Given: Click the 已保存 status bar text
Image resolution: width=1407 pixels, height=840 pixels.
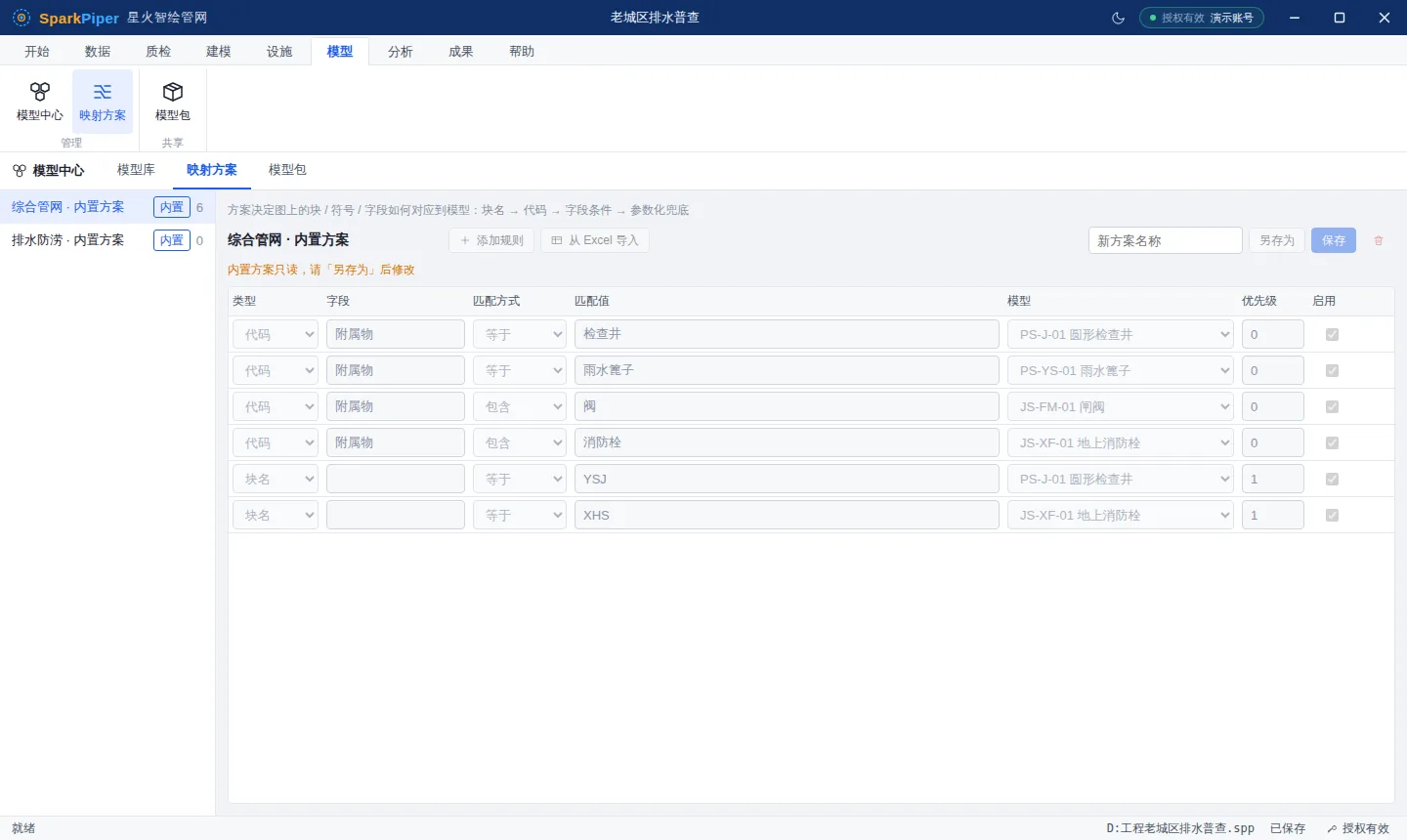Looking at the screenshot, I should tap(1288, 828).
